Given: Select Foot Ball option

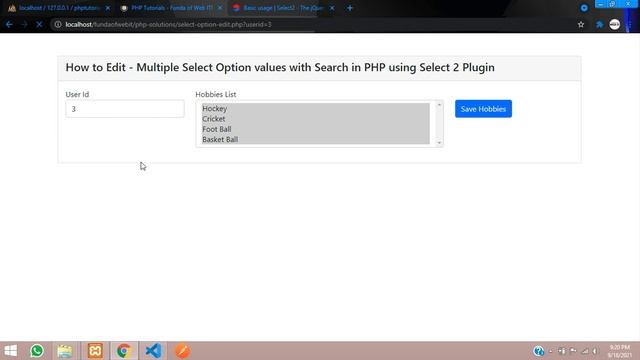Looking at the screenshot, I should tap(316, 129).
